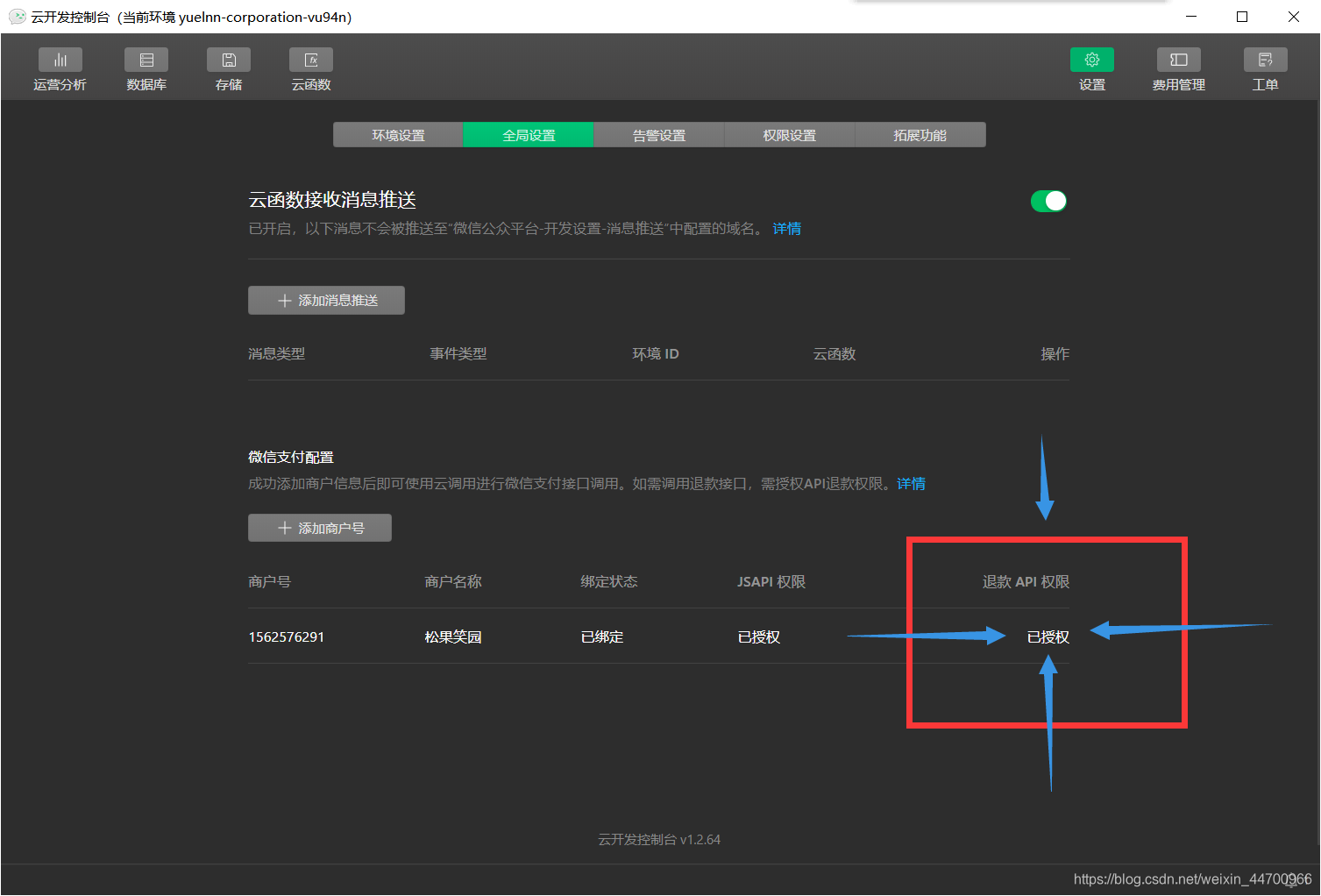The image size is (1321, 896).
Task: Switch to the 权限设置 tab
Action: (x=790, y=135)
